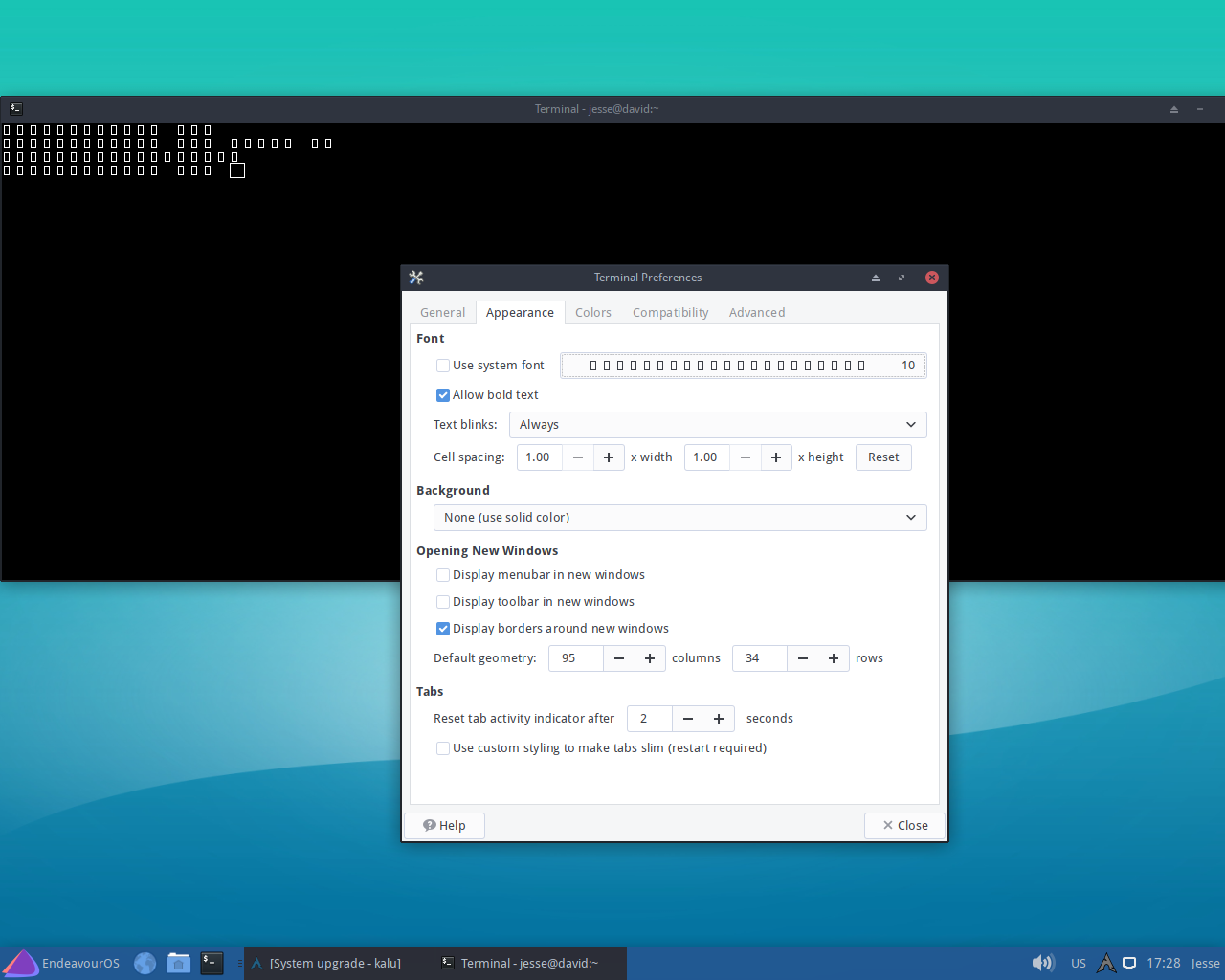1225x980 pixels.
Task: Increase cell spacing width with plus
Action: [609, 457]
